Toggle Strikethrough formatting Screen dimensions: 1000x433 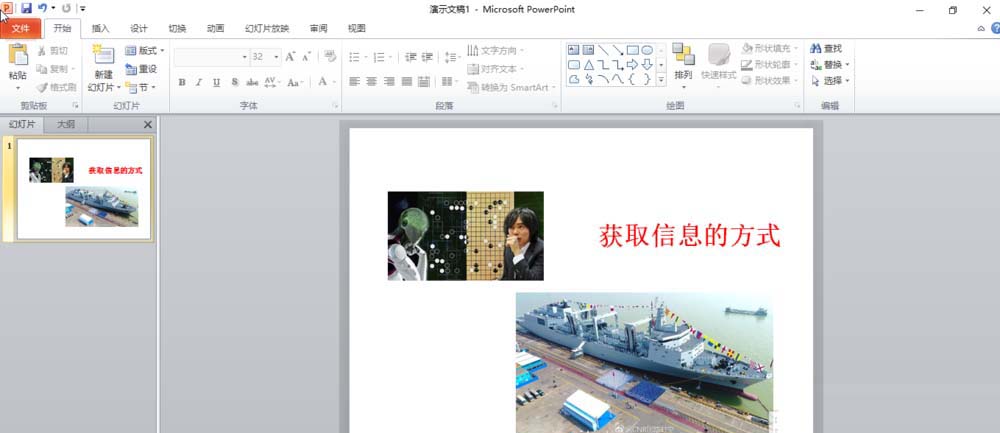tap(252, 82)
